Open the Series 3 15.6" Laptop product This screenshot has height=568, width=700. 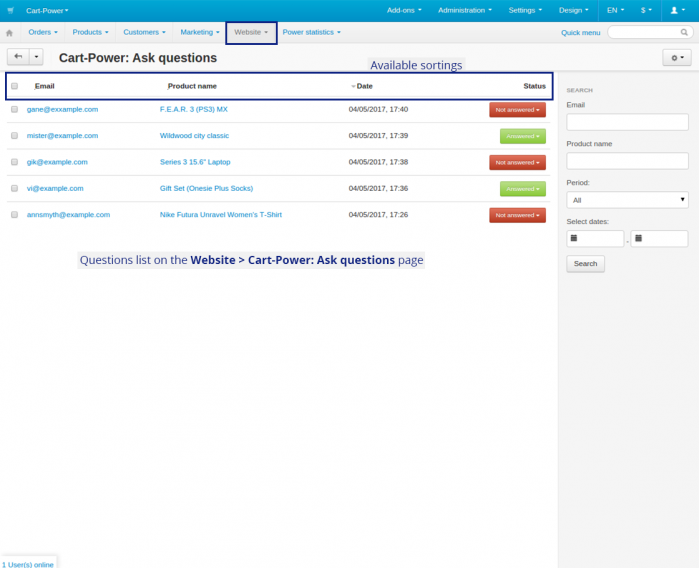pos(195,162)
